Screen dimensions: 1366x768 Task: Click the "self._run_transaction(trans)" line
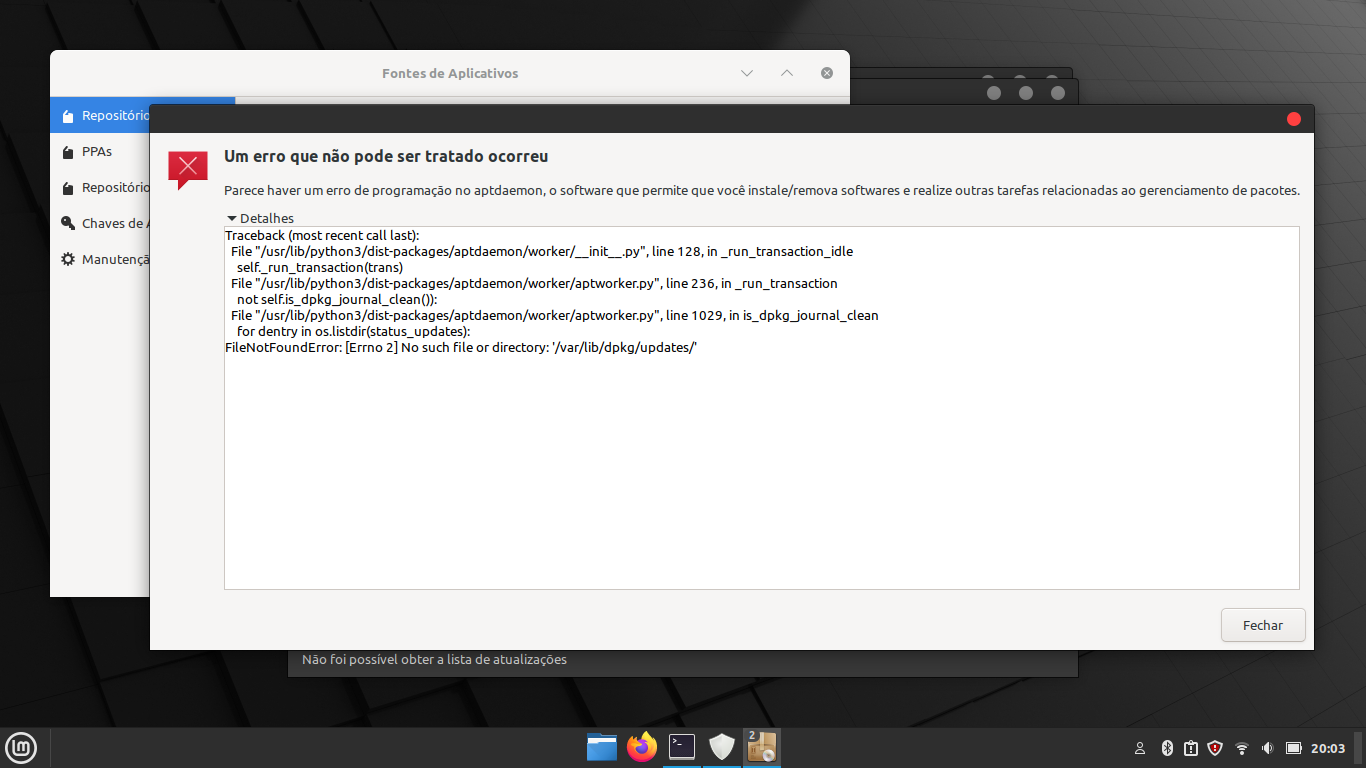(x=320, y=267)
